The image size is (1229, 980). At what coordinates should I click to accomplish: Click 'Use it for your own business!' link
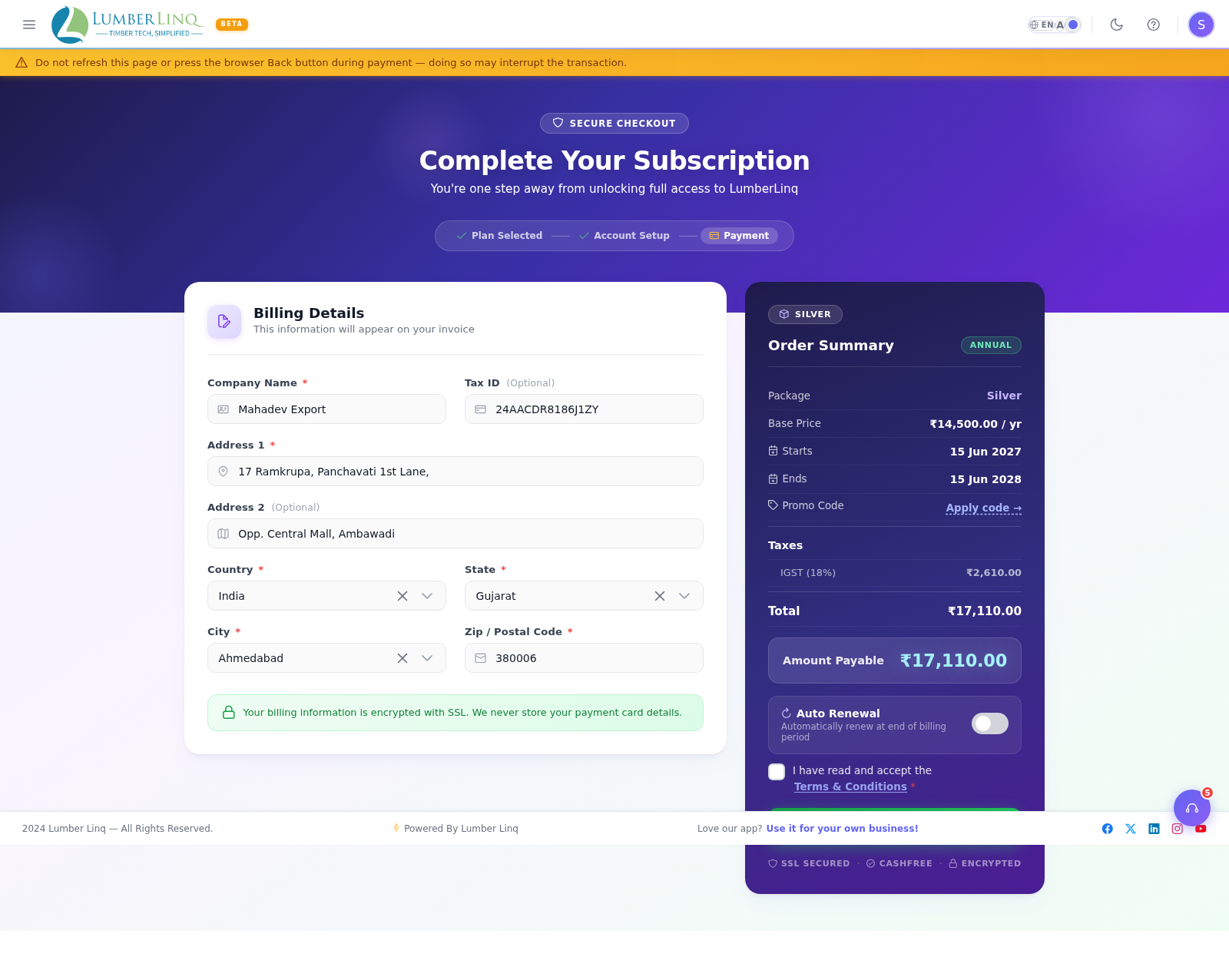[x=842, y=829]
